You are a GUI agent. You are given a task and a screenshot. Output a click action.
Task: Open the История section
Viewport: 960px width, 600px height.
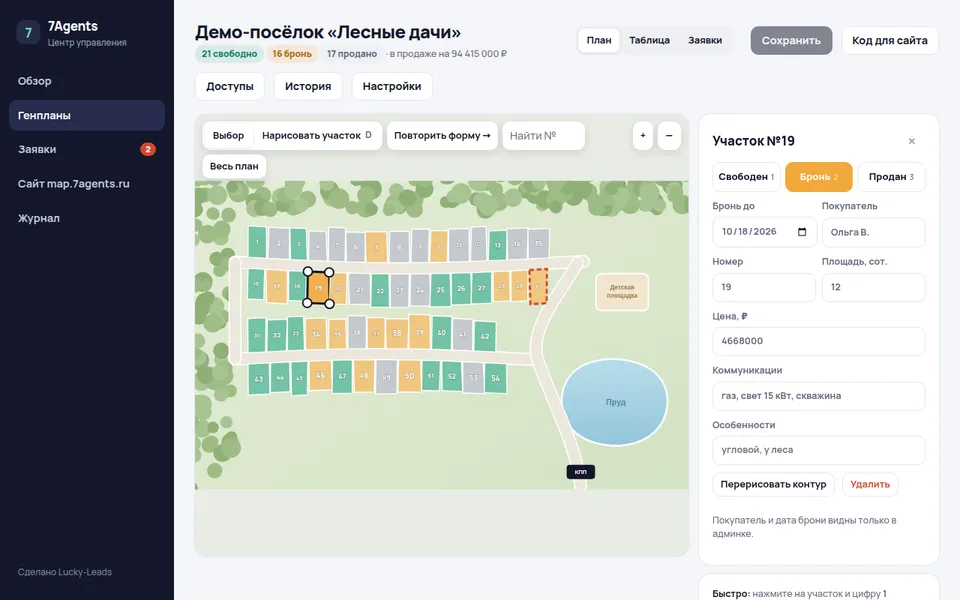click(x=308, y=86)
